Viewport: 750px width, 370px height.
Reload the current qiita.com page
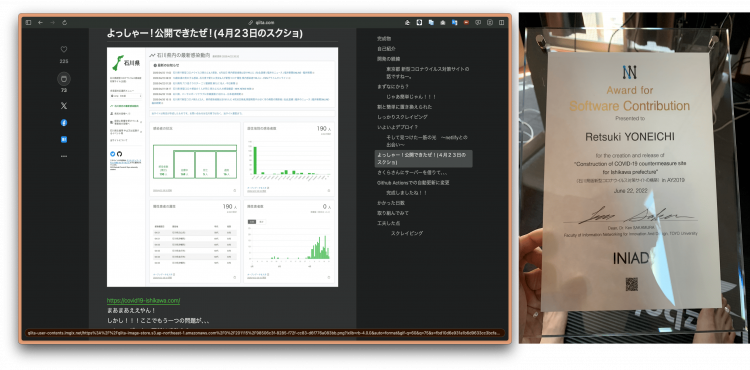pos(65,22)
